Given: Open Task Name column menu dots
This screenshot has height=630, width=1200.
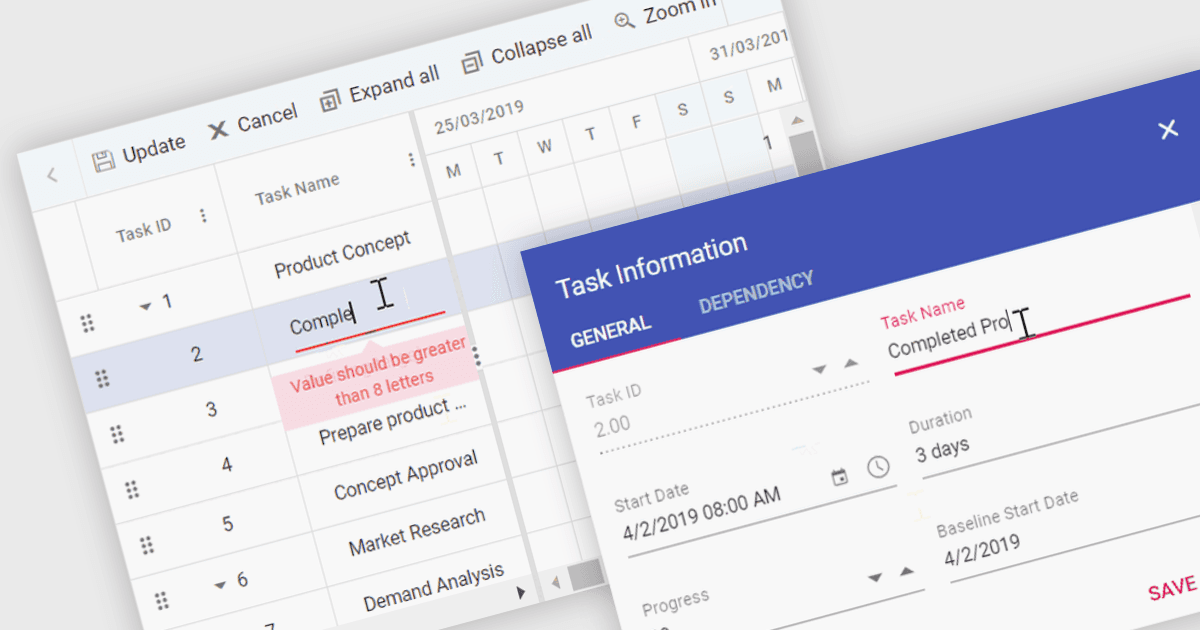Looking at the screenshot, I should (411, 160).
